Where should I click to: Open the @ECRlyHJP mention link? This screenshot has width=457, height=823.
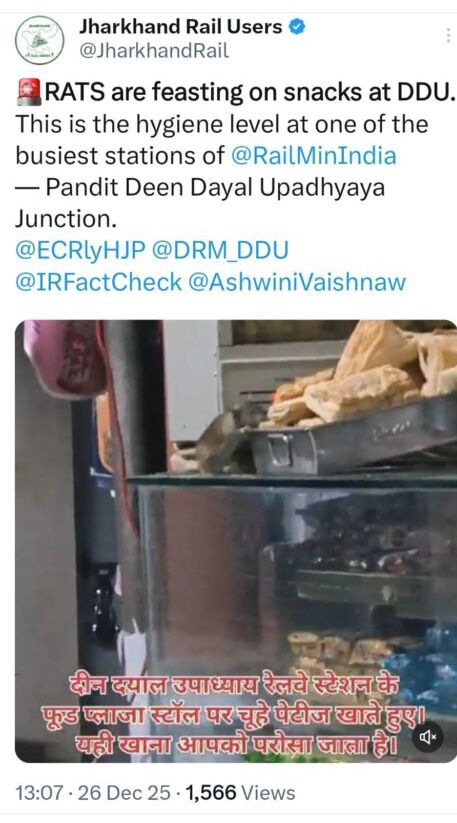tap(80, 250)
